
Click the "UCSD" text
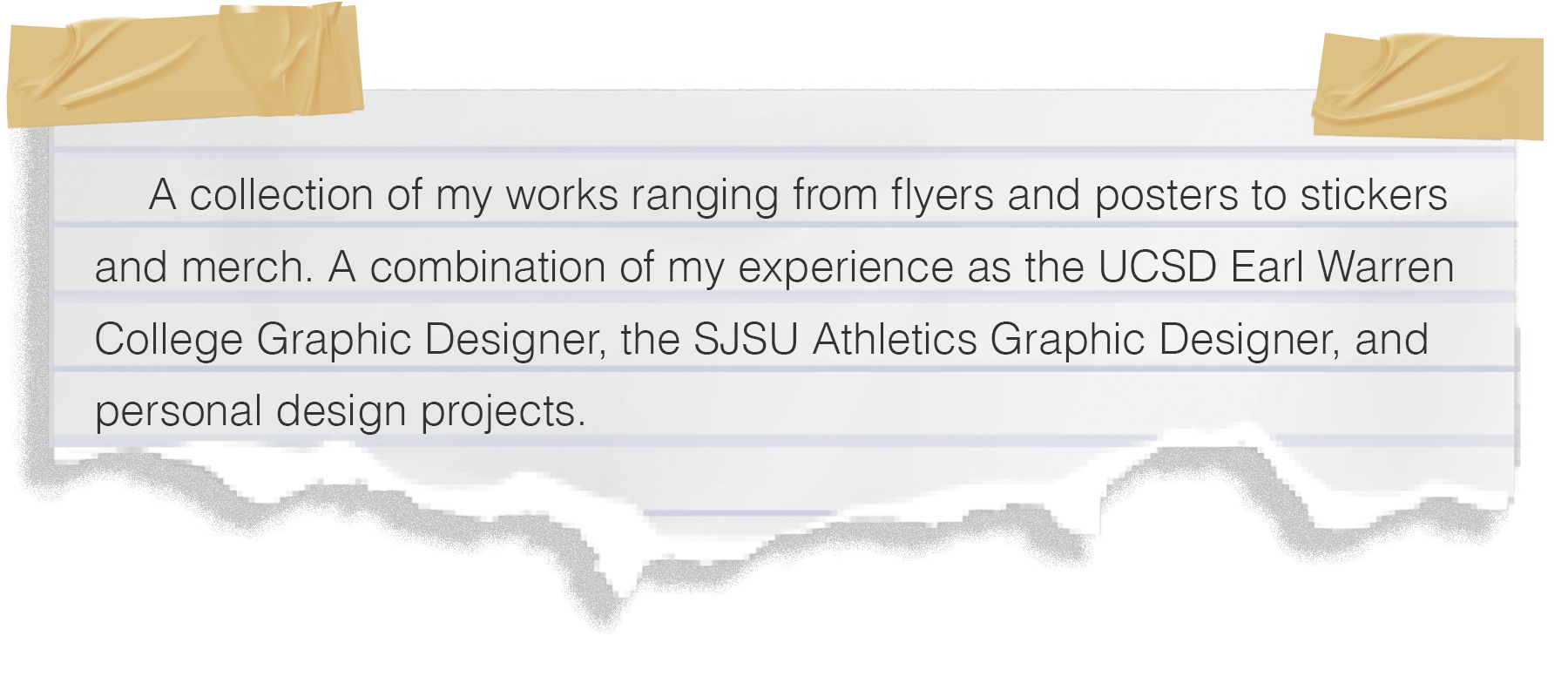click(1157, 267)
